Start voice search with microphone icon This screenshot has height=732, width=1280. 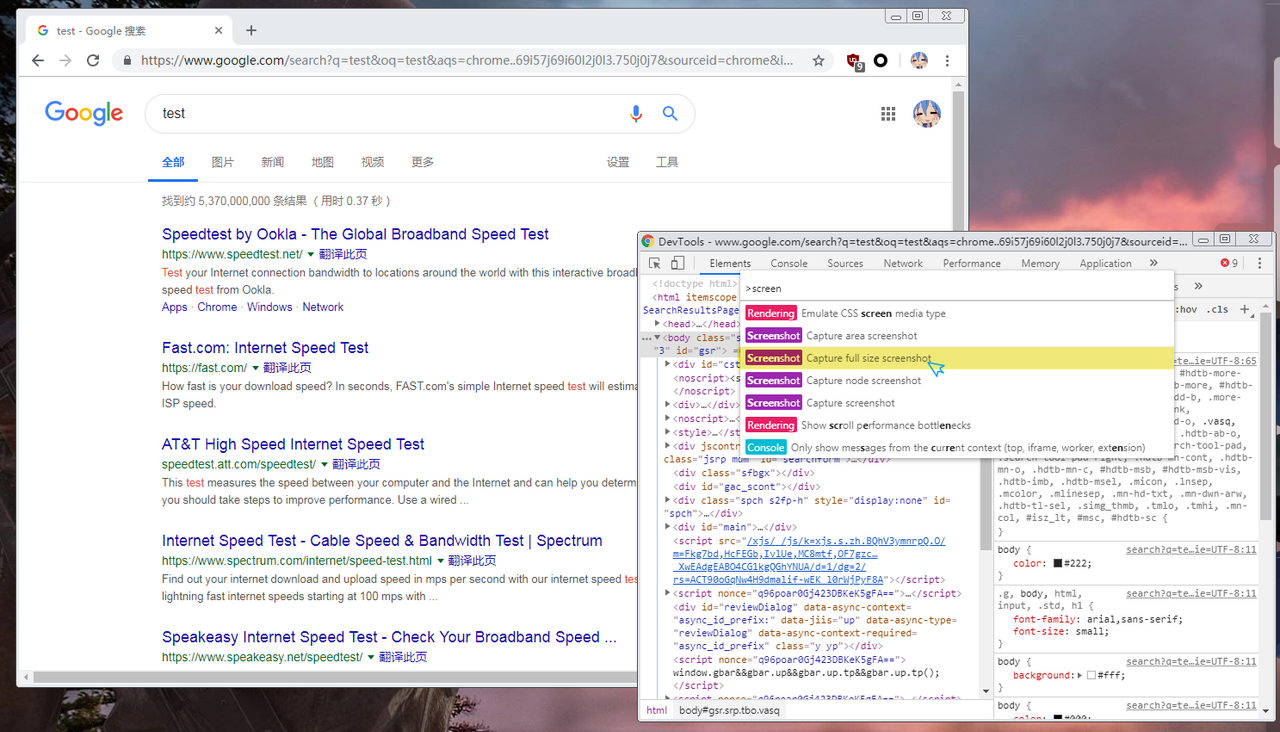(636, 113)
